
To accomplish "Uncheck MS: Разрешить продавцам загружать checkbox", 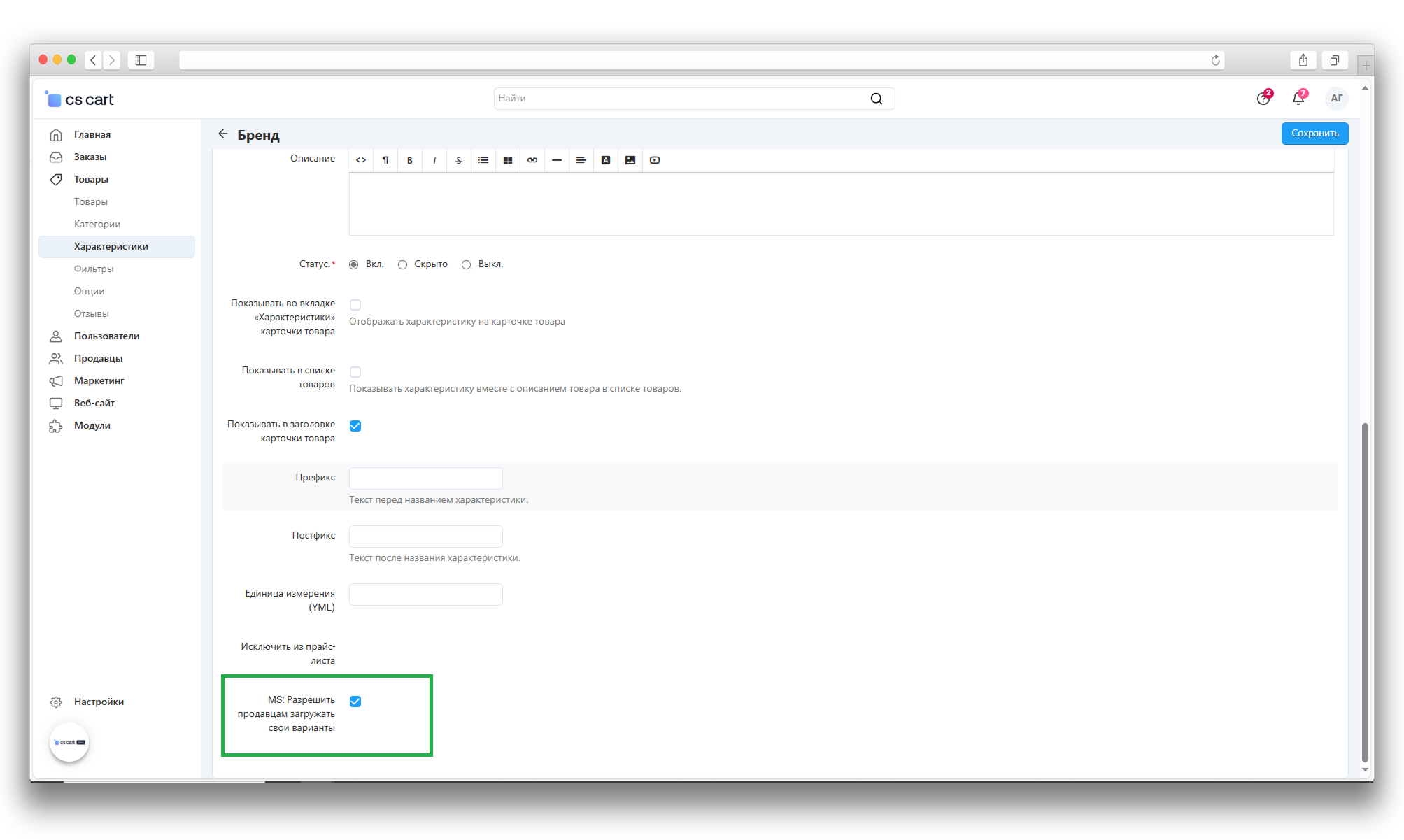I will [x=355, y=702].
